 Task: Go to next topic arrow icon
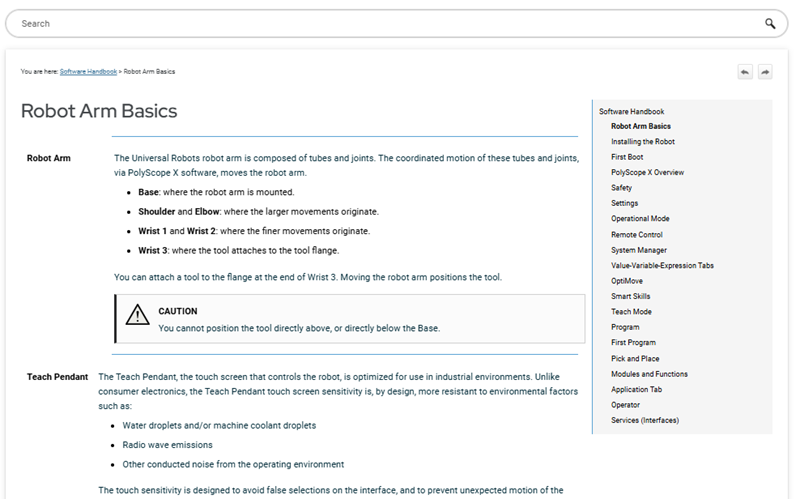tap(765, 72)
